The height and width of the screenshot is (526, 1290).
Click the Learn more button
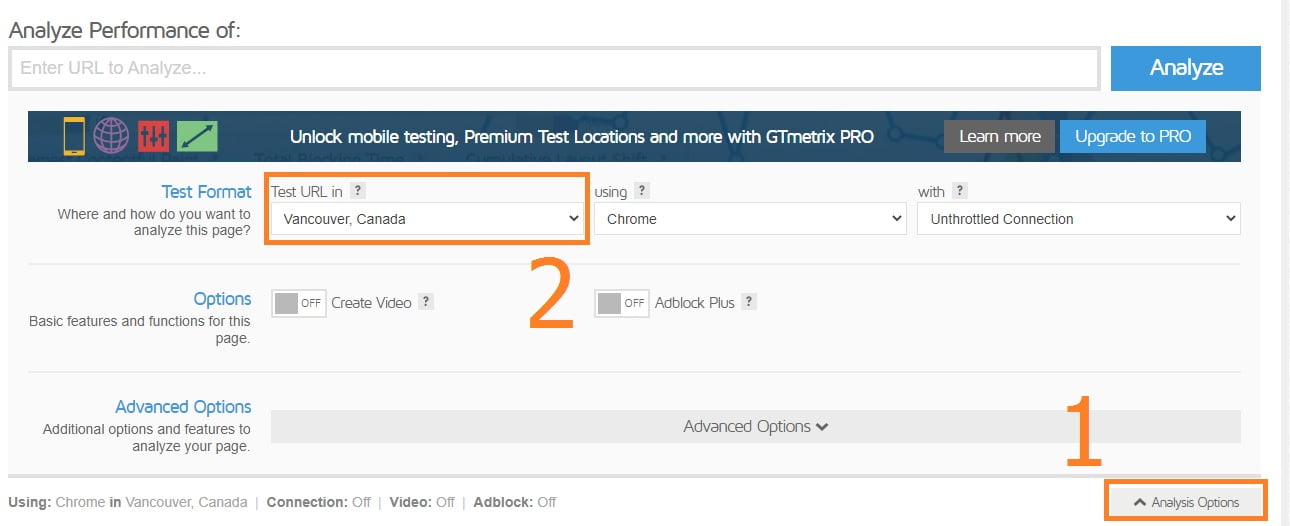click(x=1000, y=137)
